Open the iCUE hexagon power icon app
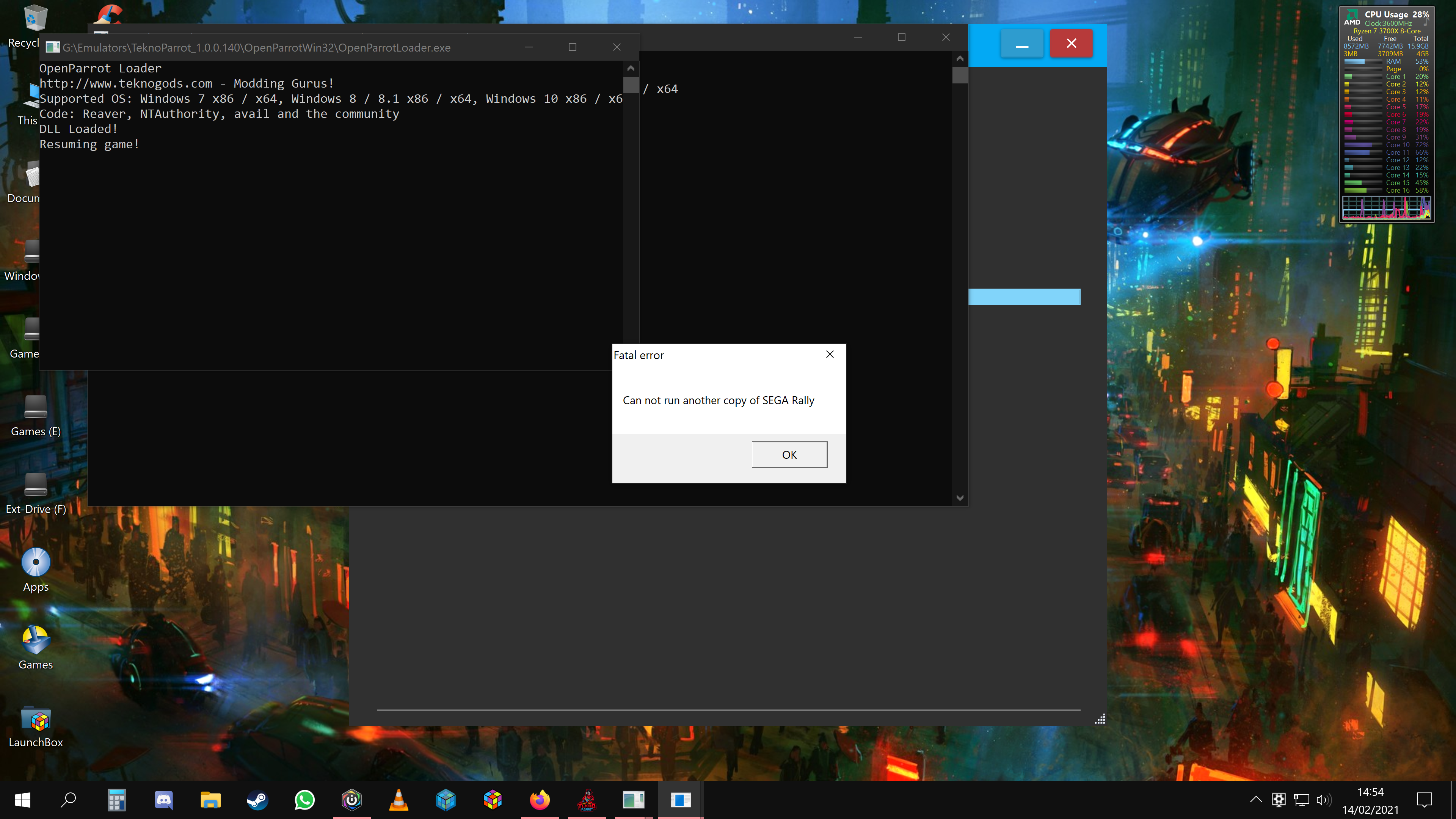1456x819 pixels. [351, 800]
